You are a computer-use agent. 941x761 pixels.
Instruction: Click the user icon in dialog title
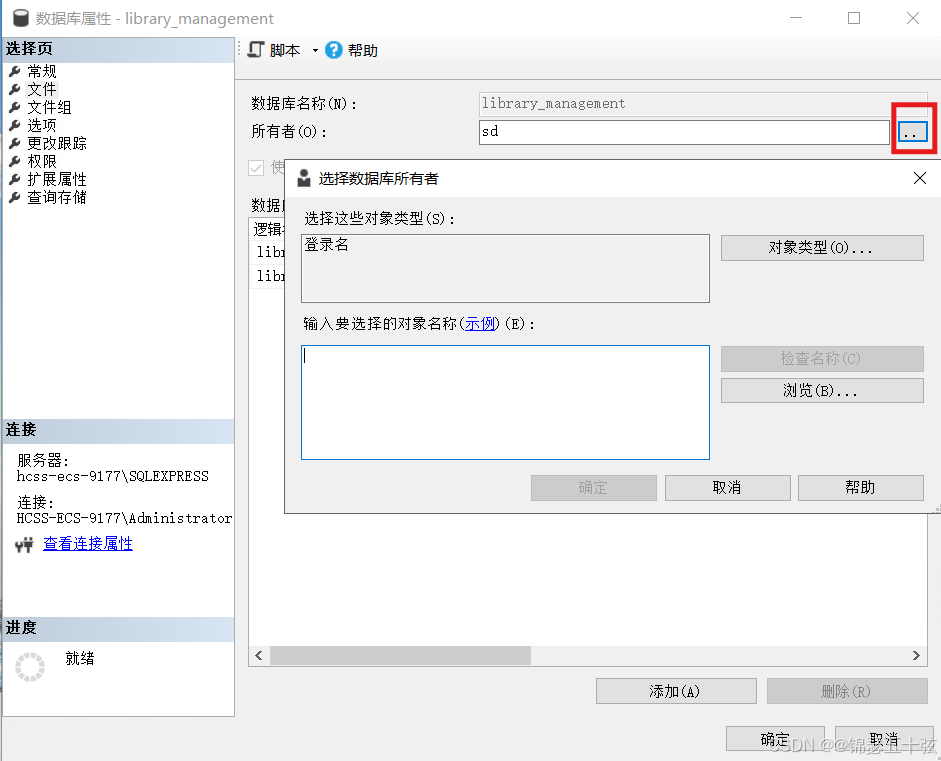[x=304, y=178]
